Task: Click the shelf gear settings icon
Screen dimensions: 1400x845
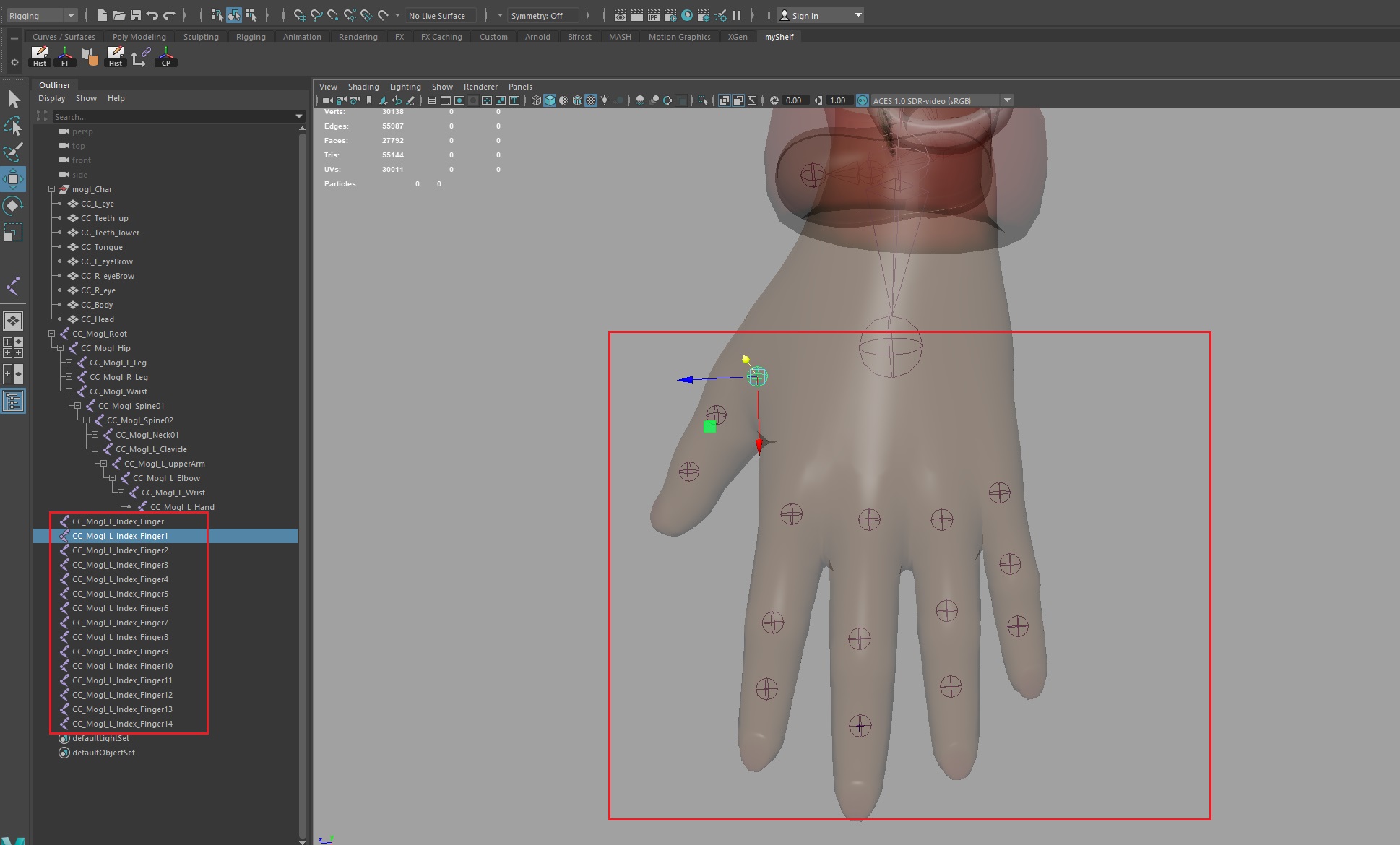Action: click(x=14, y=62)
